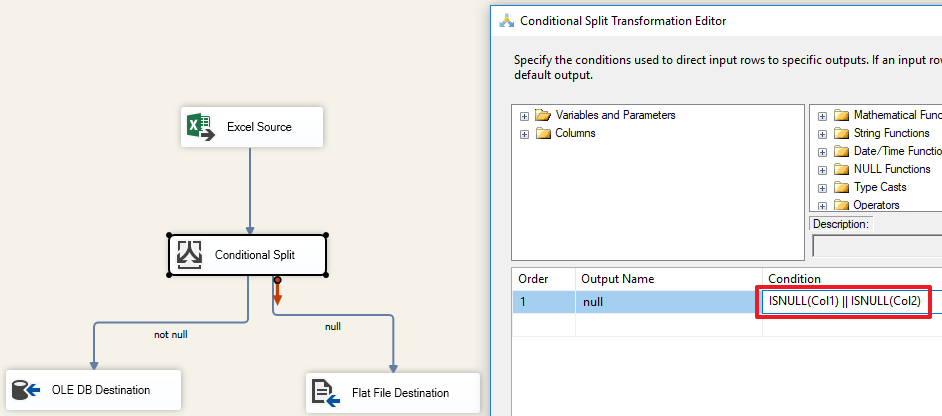The image size is (942, 416).
Task: Expand the Date/Time Functions node
Action: [x=822, y=152]
